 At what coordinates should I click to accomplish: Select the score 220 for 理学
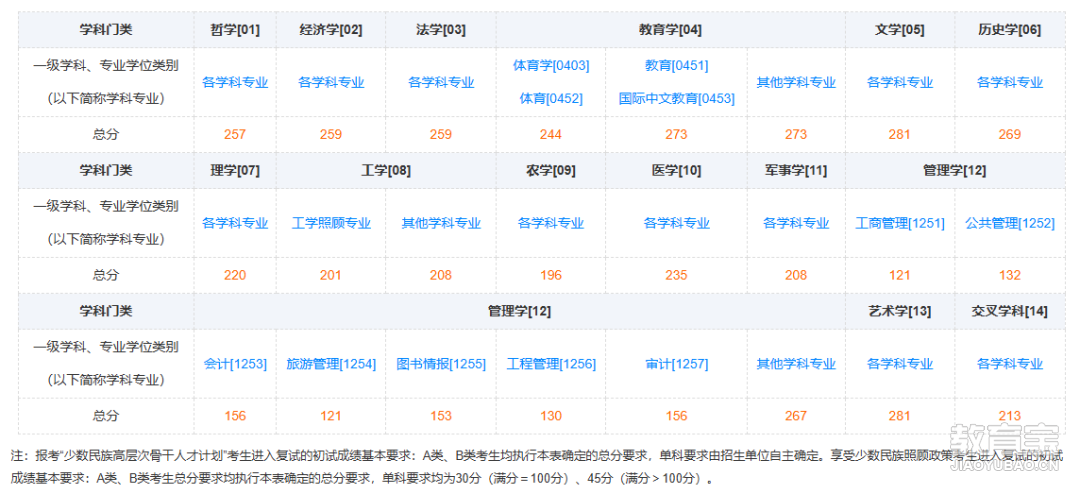[235, 275]
